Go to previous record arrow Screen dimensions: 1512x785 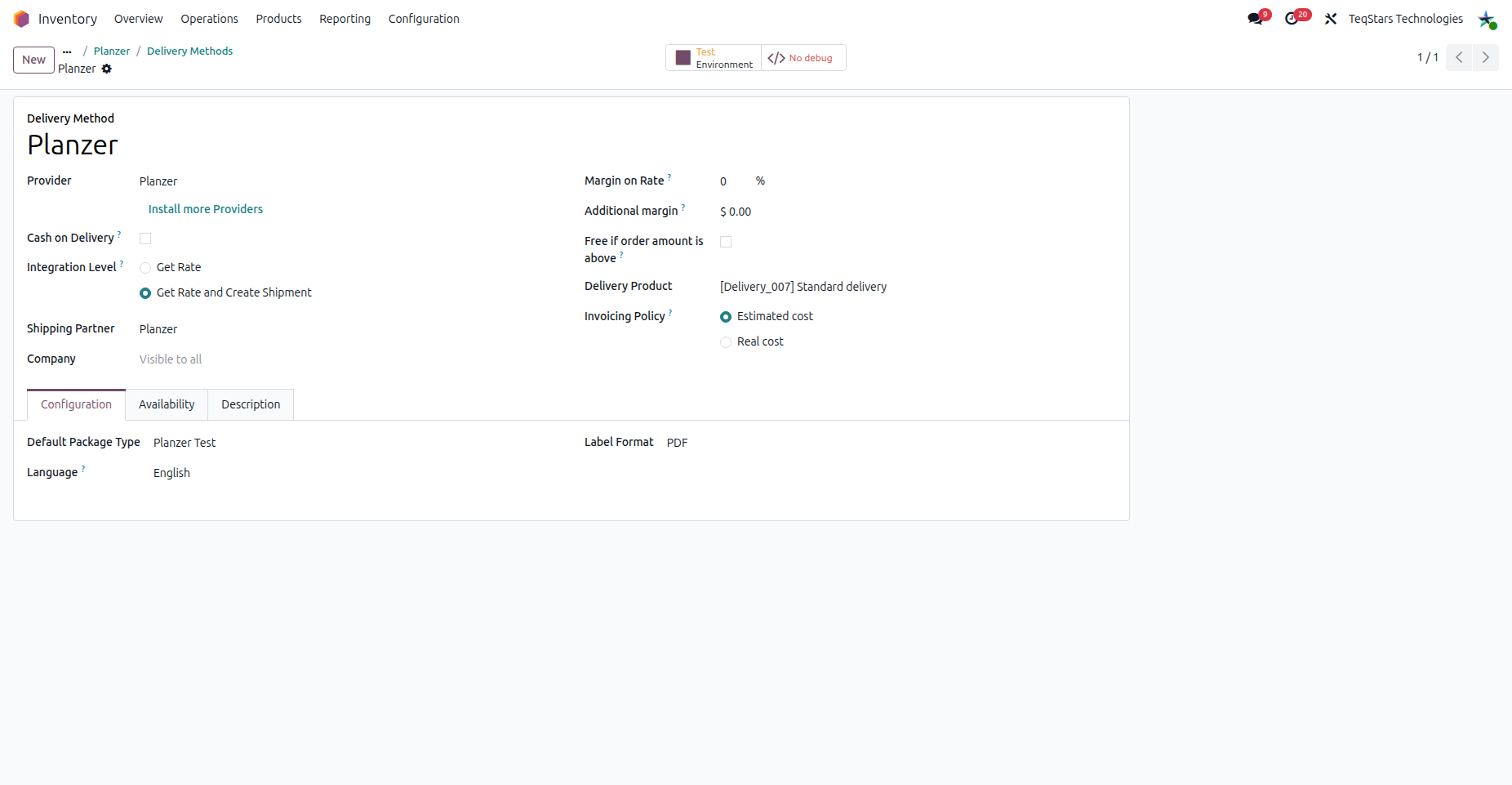1459,57
